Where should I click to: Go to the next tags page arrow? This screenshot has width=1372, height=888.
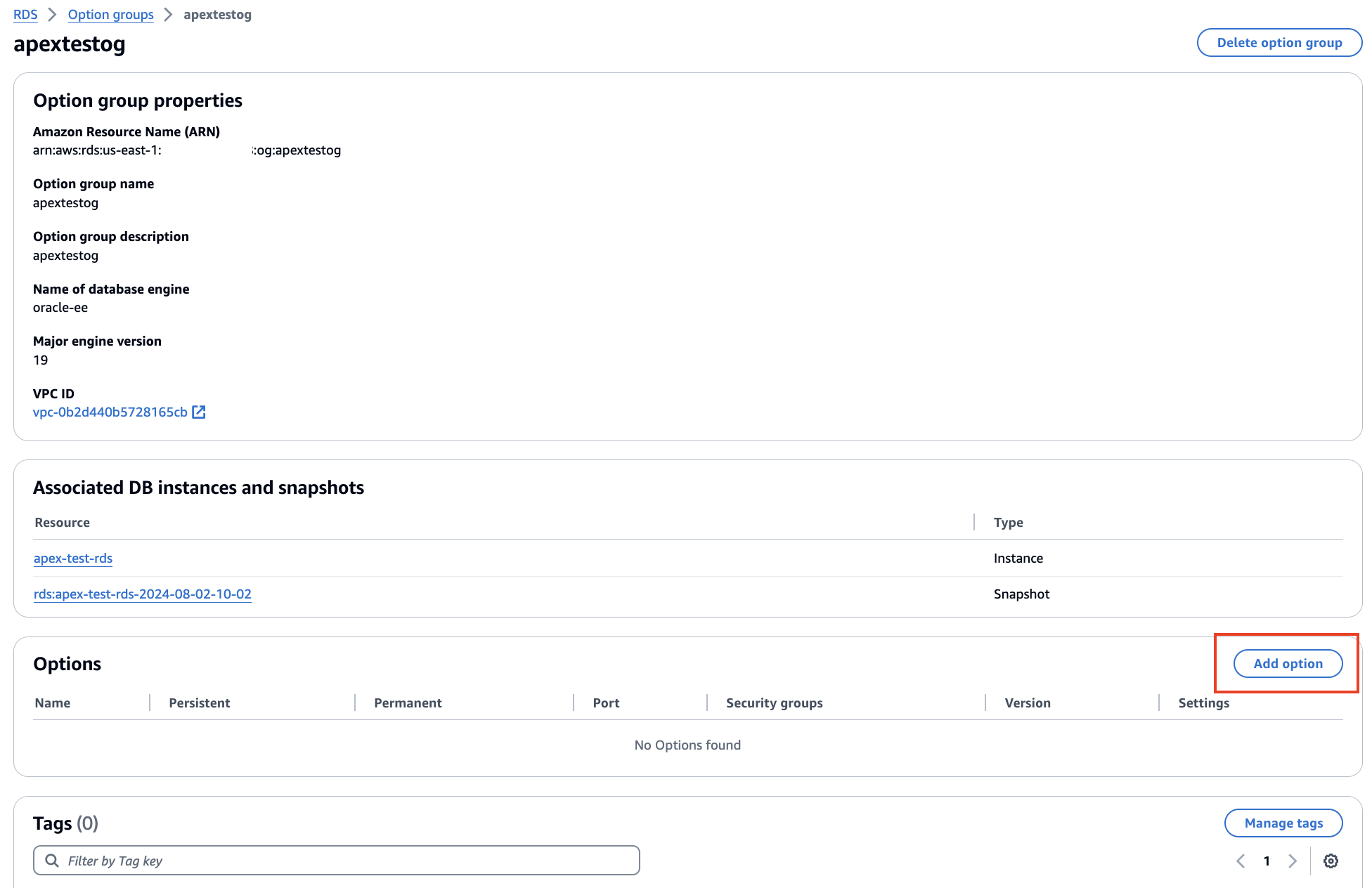coord(1292,861)
